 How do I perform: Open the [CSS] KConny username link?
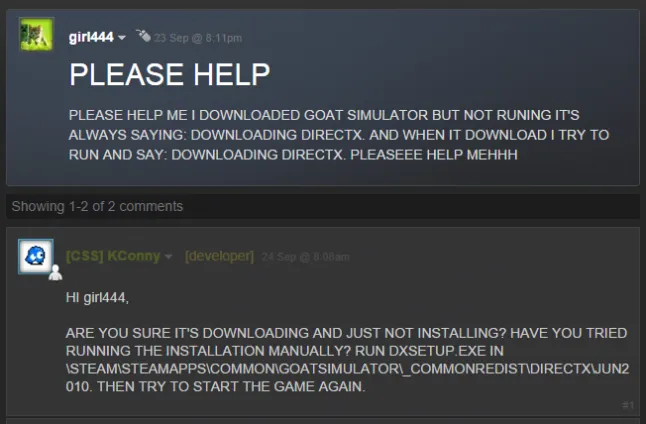(x=113, y=256)
